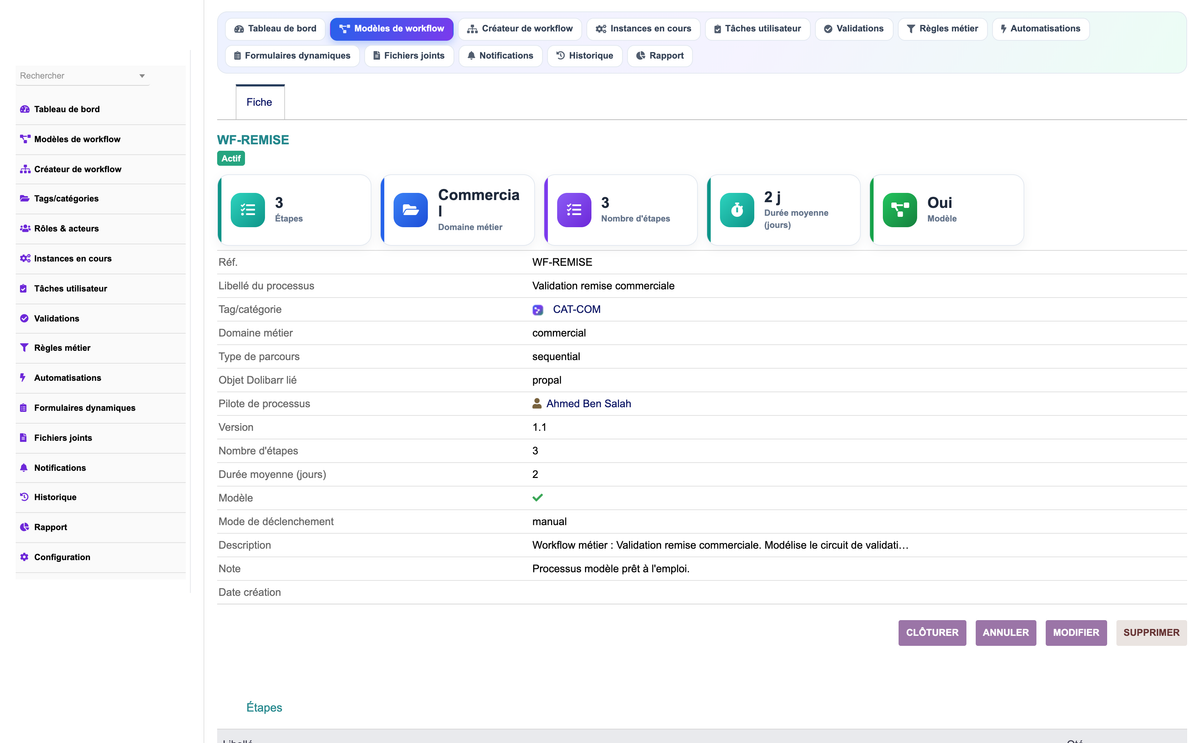Click the MODIFIER button
The height and width of the screenshot is (743, 1200).
(x=1076, y=633)
